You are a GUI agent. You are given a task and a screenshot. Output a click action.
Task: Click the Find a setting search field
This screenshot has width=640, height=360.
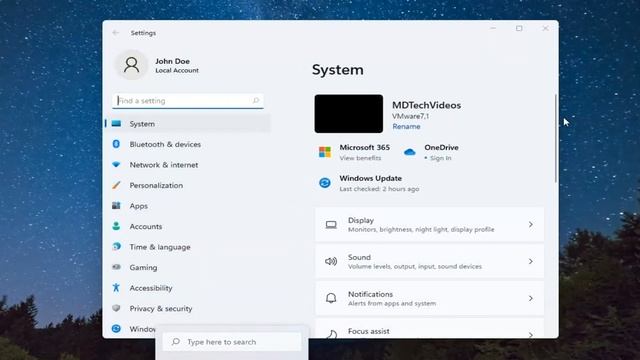point(188,100)
